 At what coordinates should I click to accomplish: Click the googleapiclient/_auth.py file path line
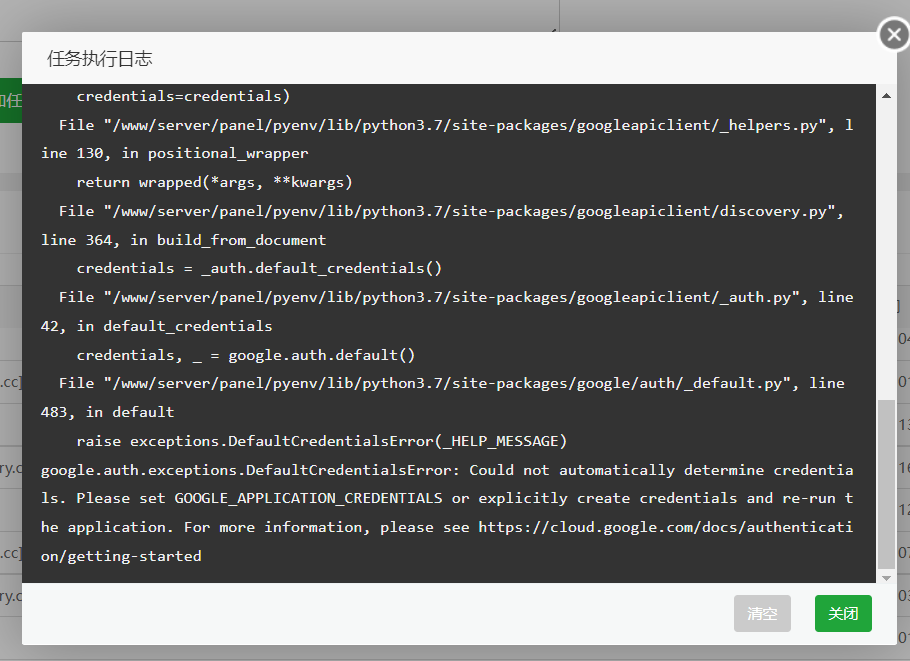click(x=456, y=297)
